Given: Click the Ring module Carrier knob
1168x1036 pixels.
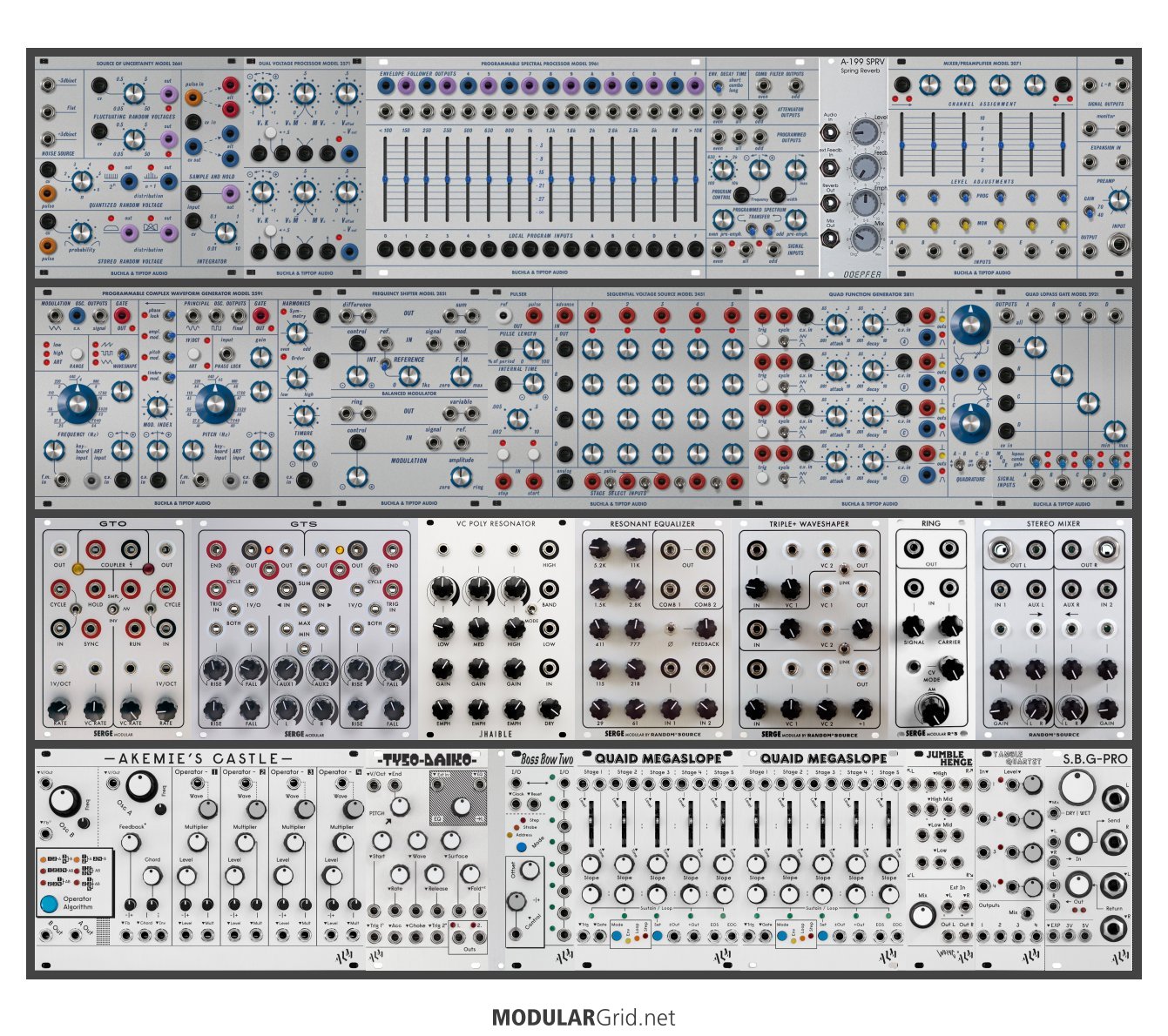Looking at the screenshot, I should click(x=950, y=625).
